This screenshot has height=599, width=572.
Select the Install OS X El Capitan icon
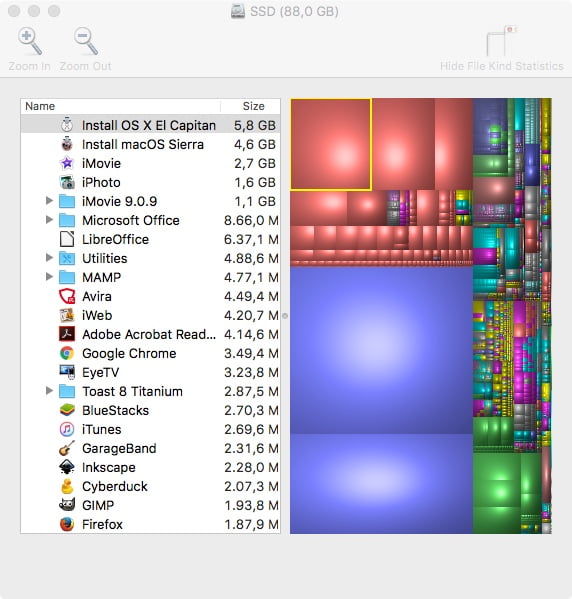coord(67,125)
